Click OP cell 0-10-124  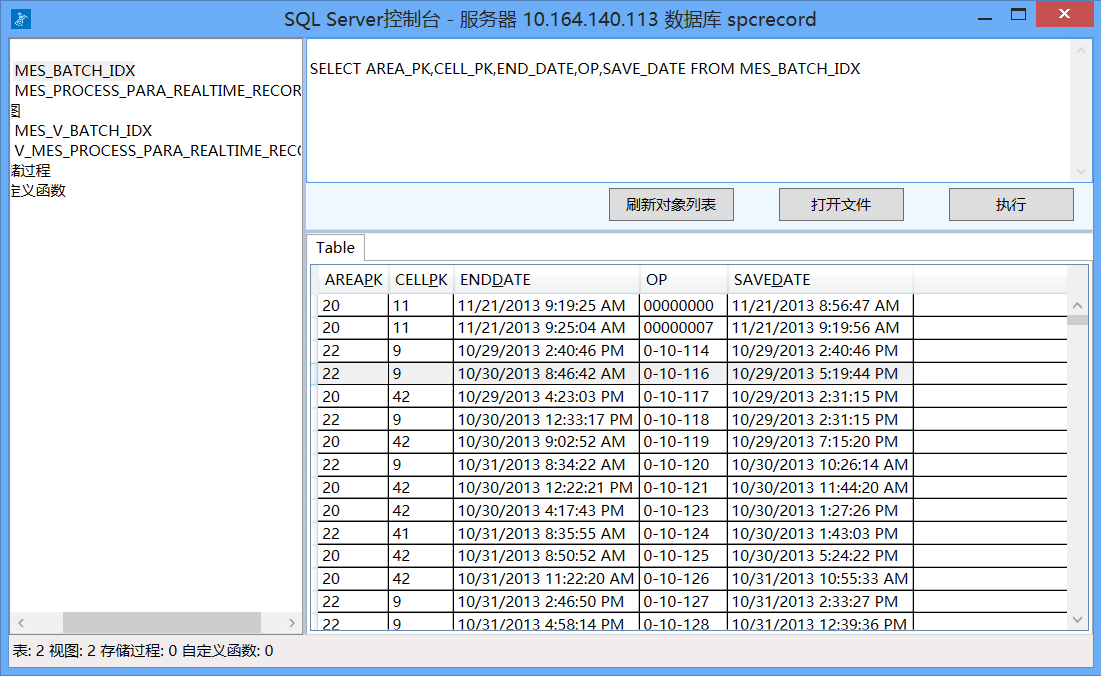683,533
